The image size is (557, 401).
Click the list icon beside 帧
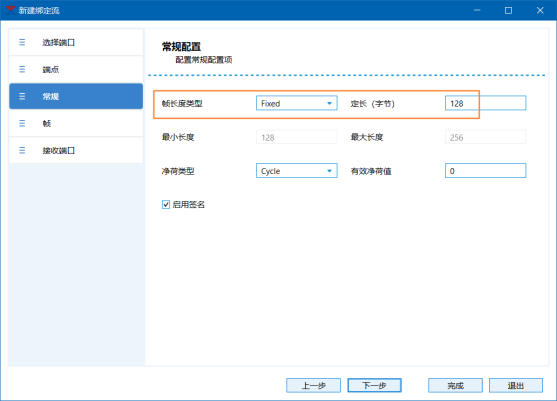click(22, 123)
